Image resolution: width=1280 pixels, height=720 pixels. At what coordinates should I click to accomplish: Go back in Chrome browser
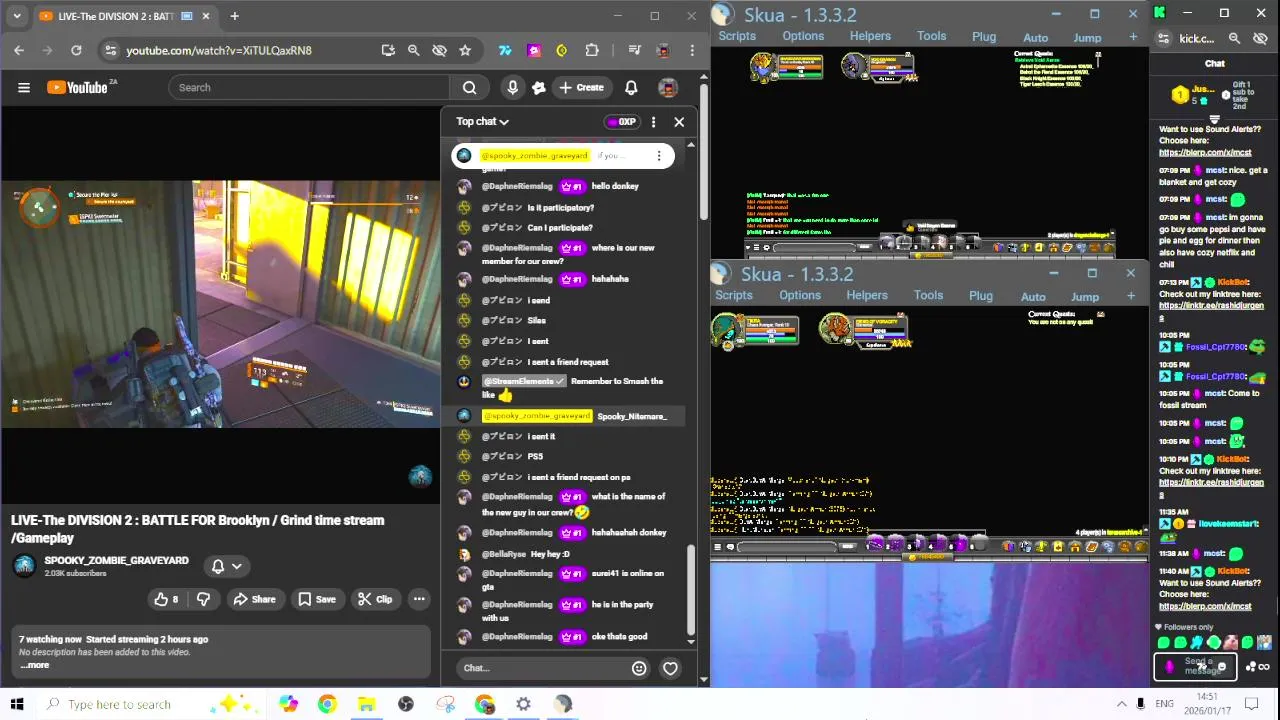[19, 50]
